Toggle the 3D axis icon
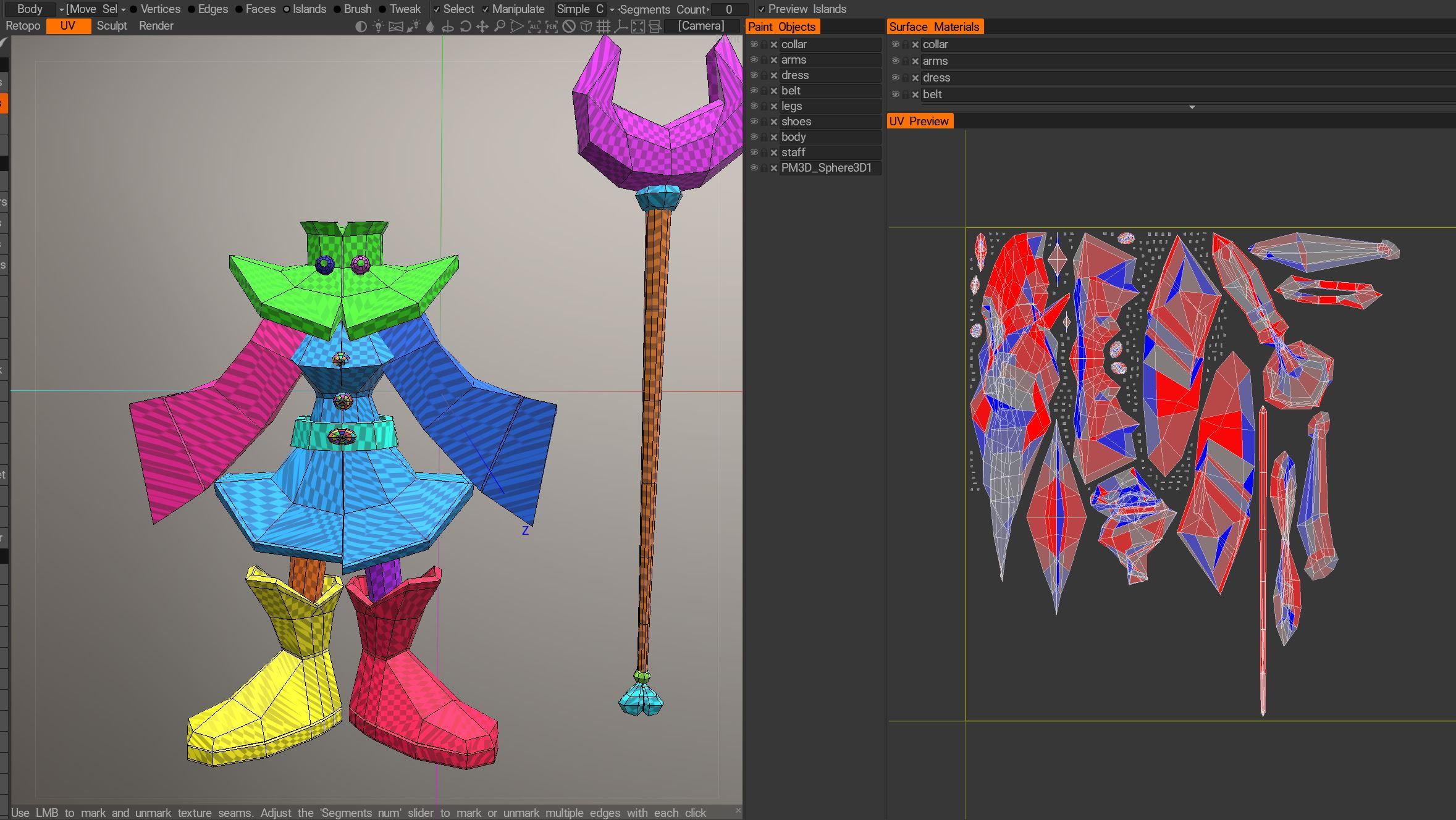Viewport: 1456px width, 820px height. click(x=621, y=27)
